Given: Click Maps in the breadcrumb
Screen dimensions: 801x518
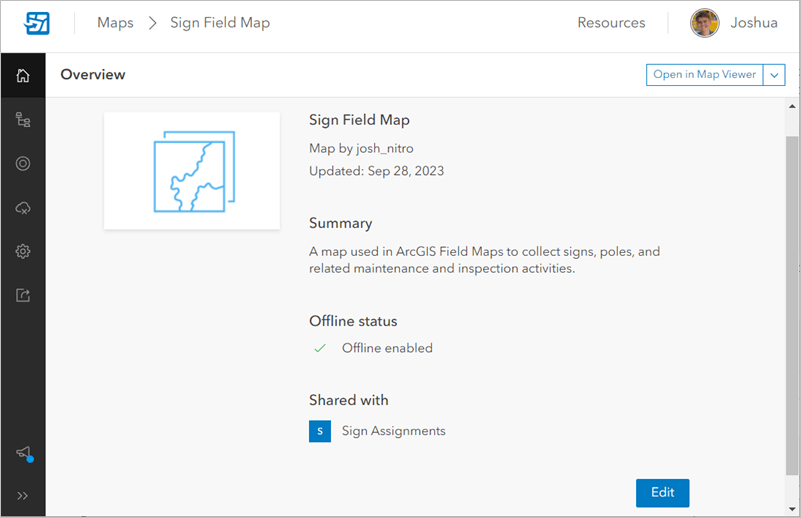Looking at the screenshot, I should [x=115, y=22].
